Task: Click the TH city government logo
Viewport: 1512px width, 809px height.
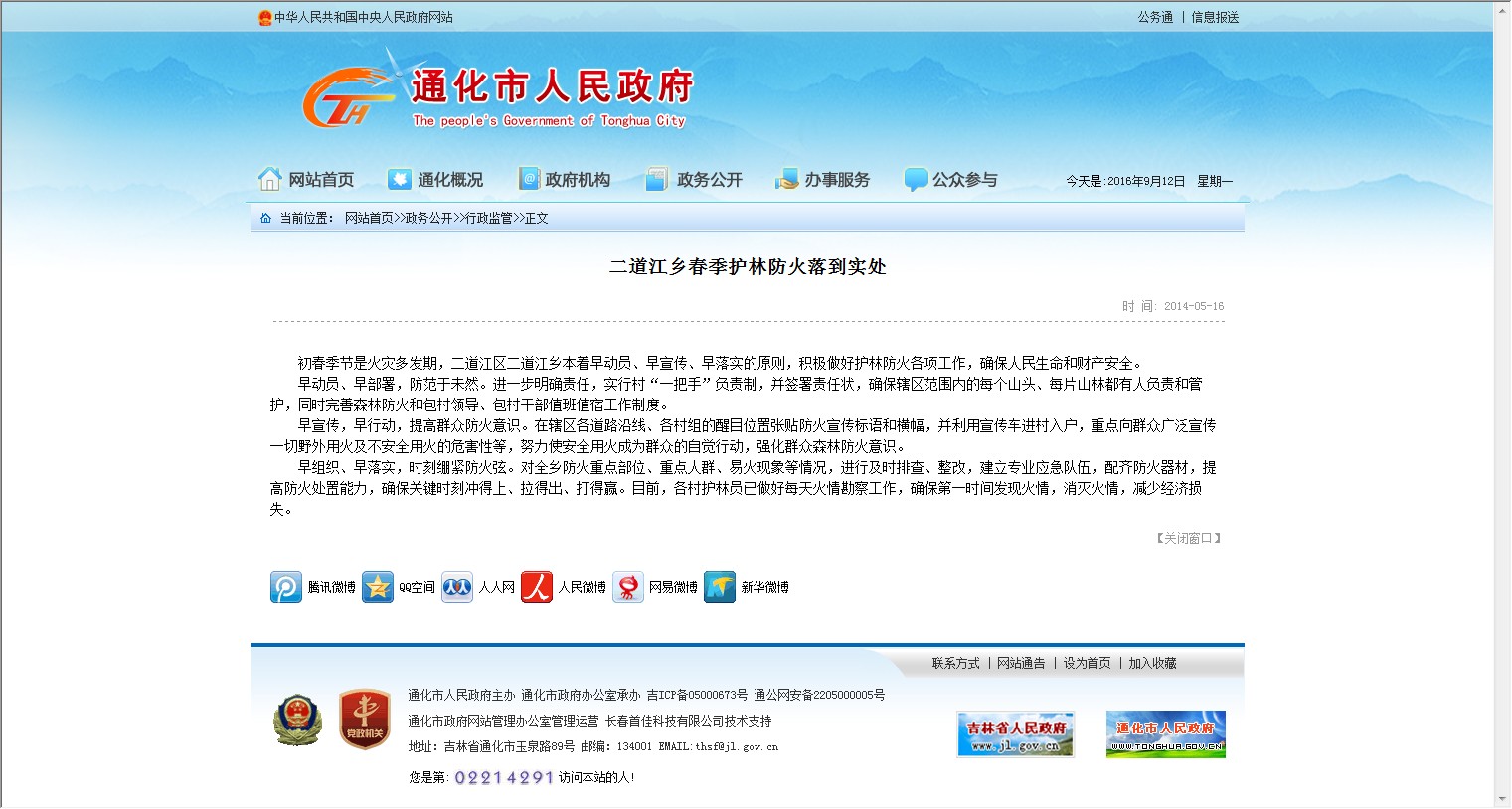Action: [343, 99]
